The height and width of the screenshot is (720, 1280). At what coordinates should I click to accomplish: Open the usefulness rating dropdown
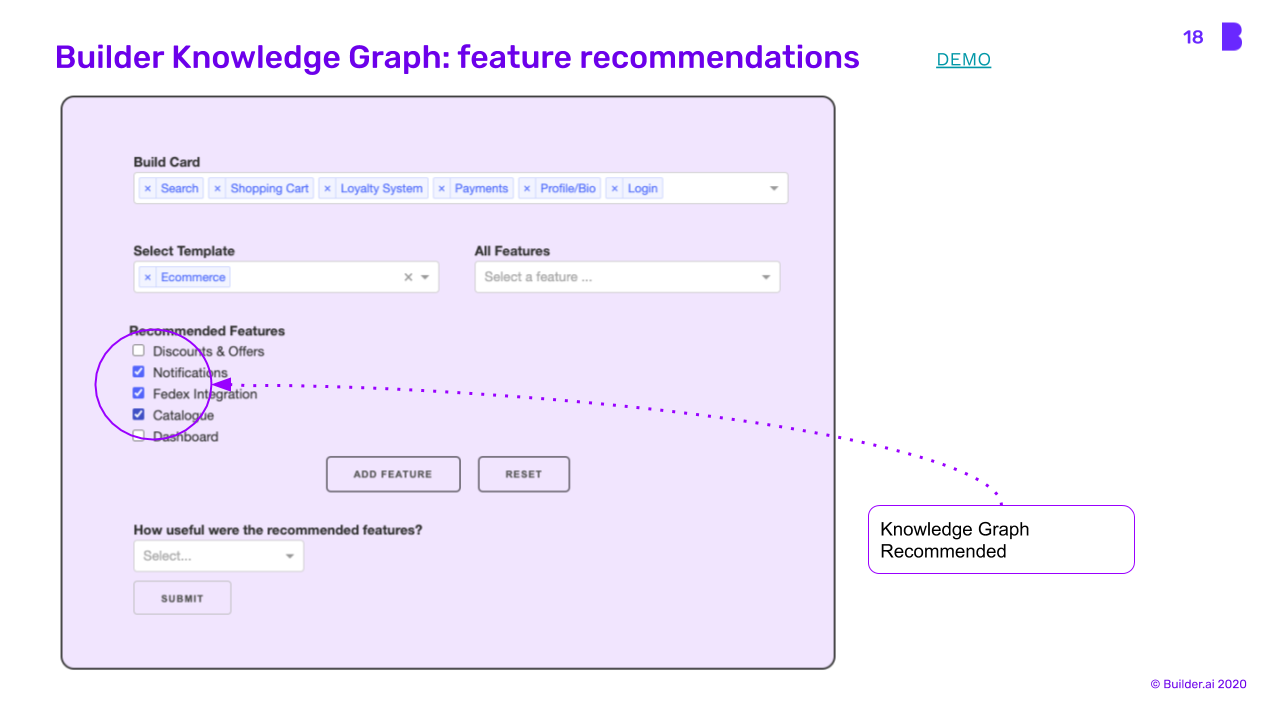coord(218,556)
